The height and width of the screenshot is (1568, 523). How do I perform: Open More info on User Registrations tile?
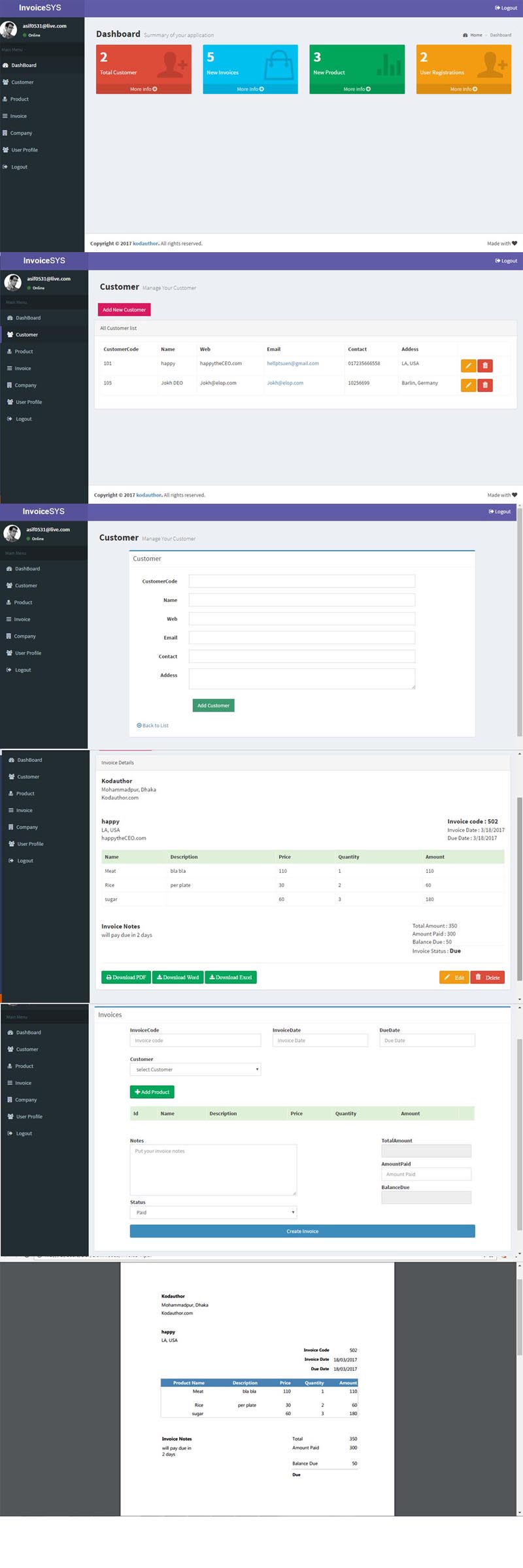click(464, 89)
